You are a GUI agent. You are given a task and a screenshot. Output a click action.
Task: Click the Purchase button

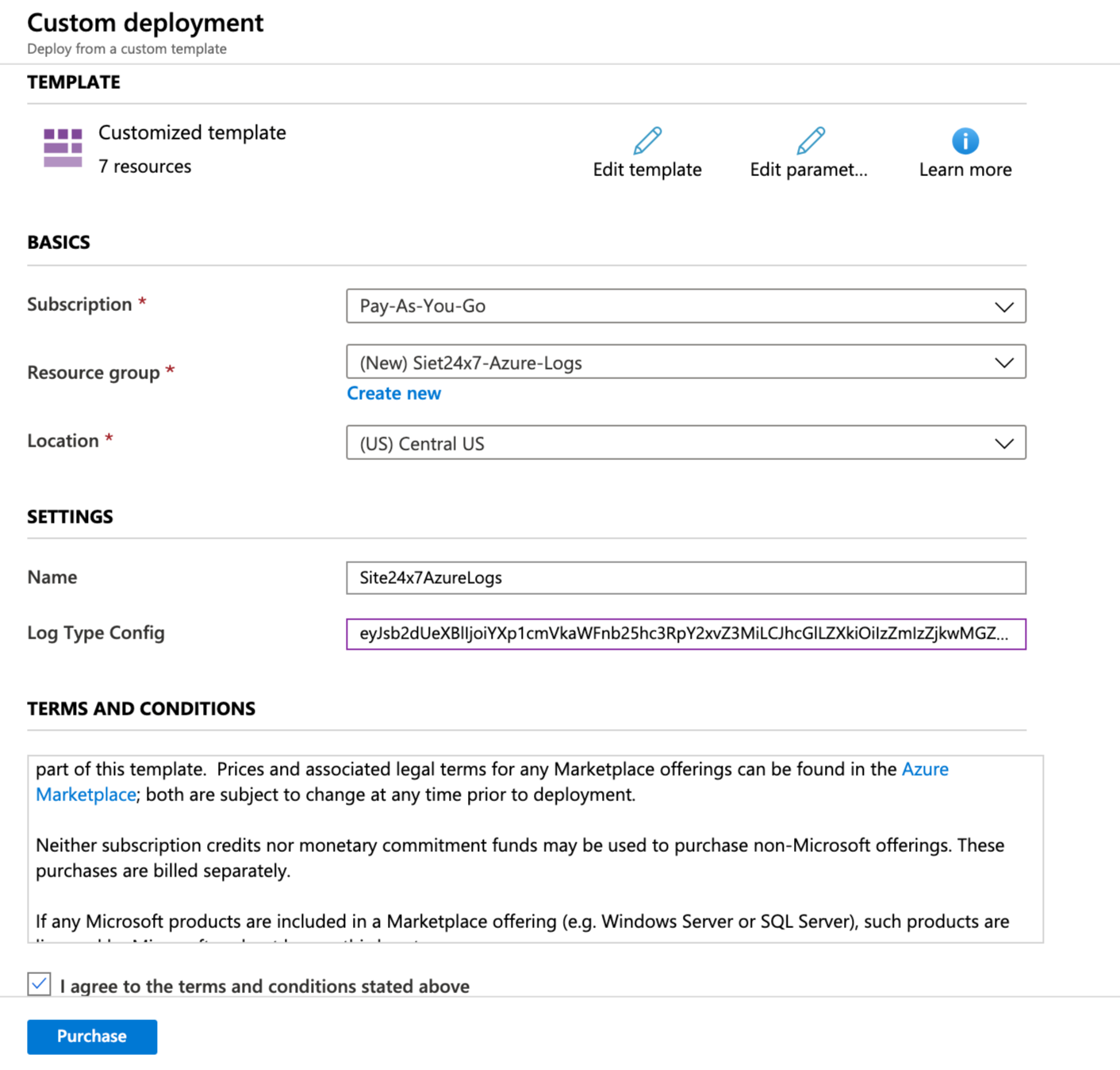(x=91, y=1036)
